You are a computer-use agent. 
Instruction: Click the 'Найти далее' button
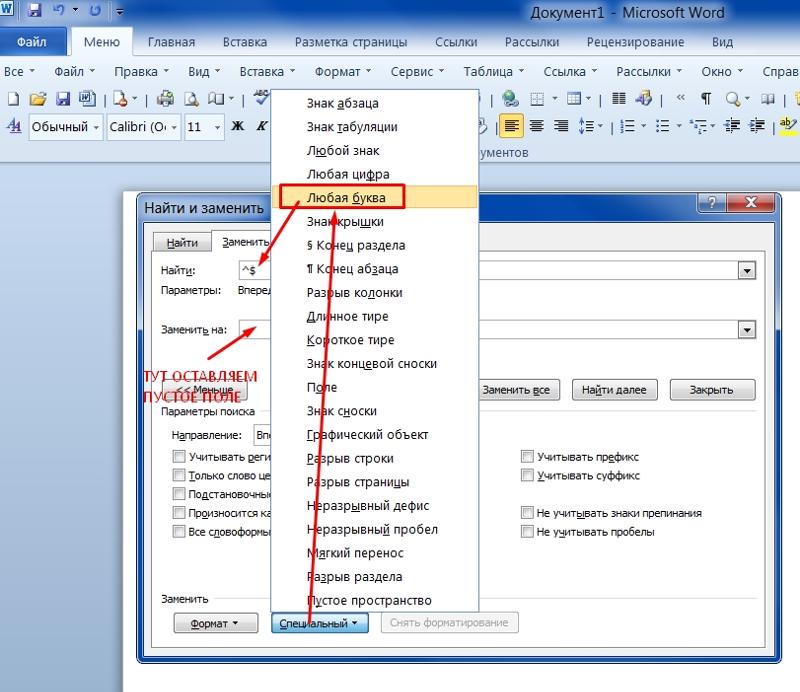click(x=614, y=390)
